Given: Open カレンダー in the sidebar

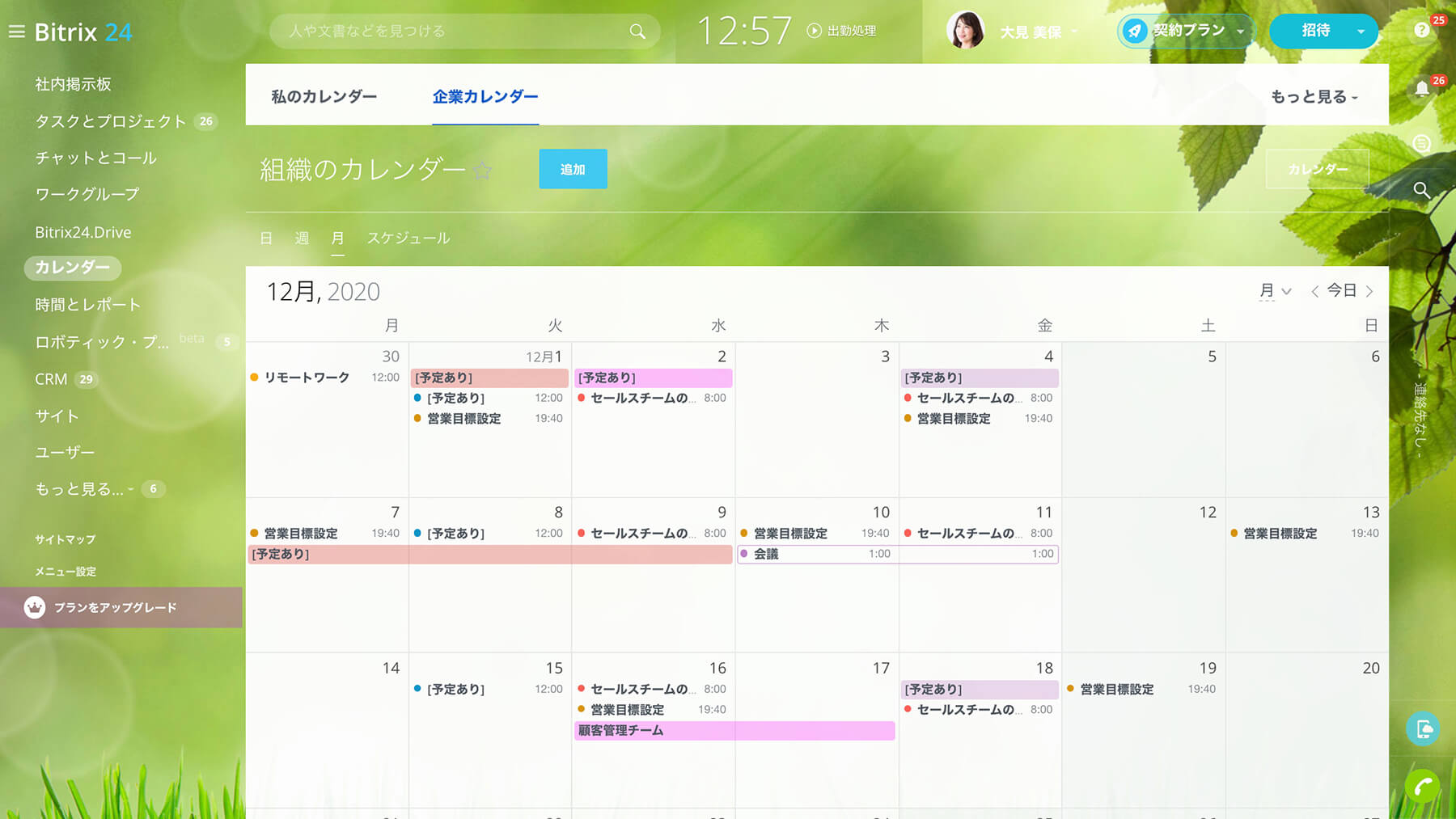Looking at the screenshot, I should click(72, 268).
